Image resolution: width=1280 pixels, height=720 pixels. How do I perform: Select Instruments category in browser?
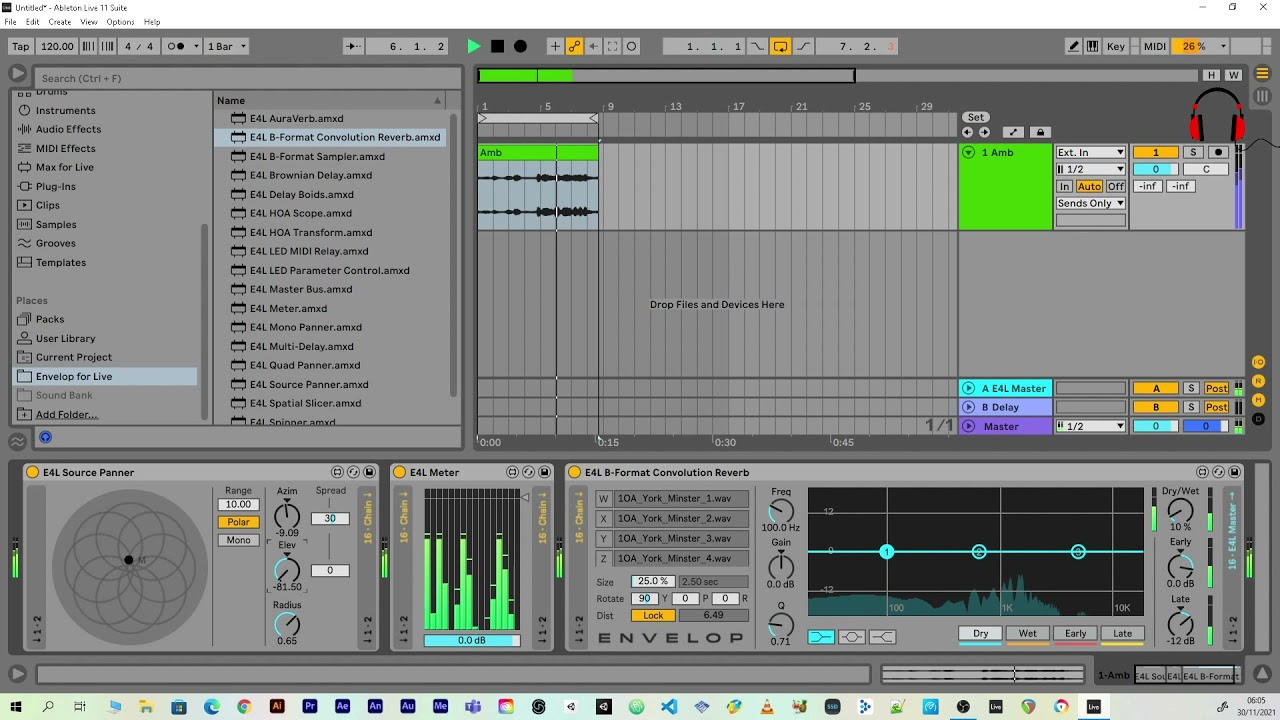tap(66, 110)
